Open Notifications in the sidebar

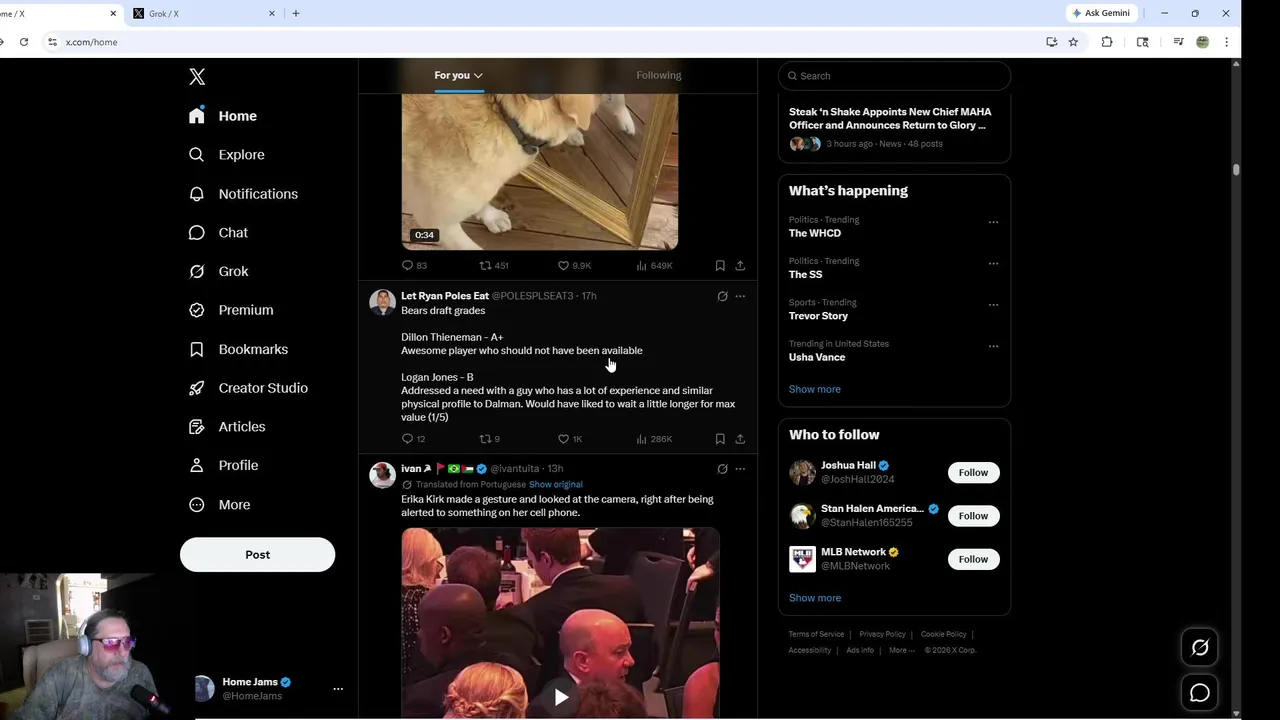pos(243,194)
